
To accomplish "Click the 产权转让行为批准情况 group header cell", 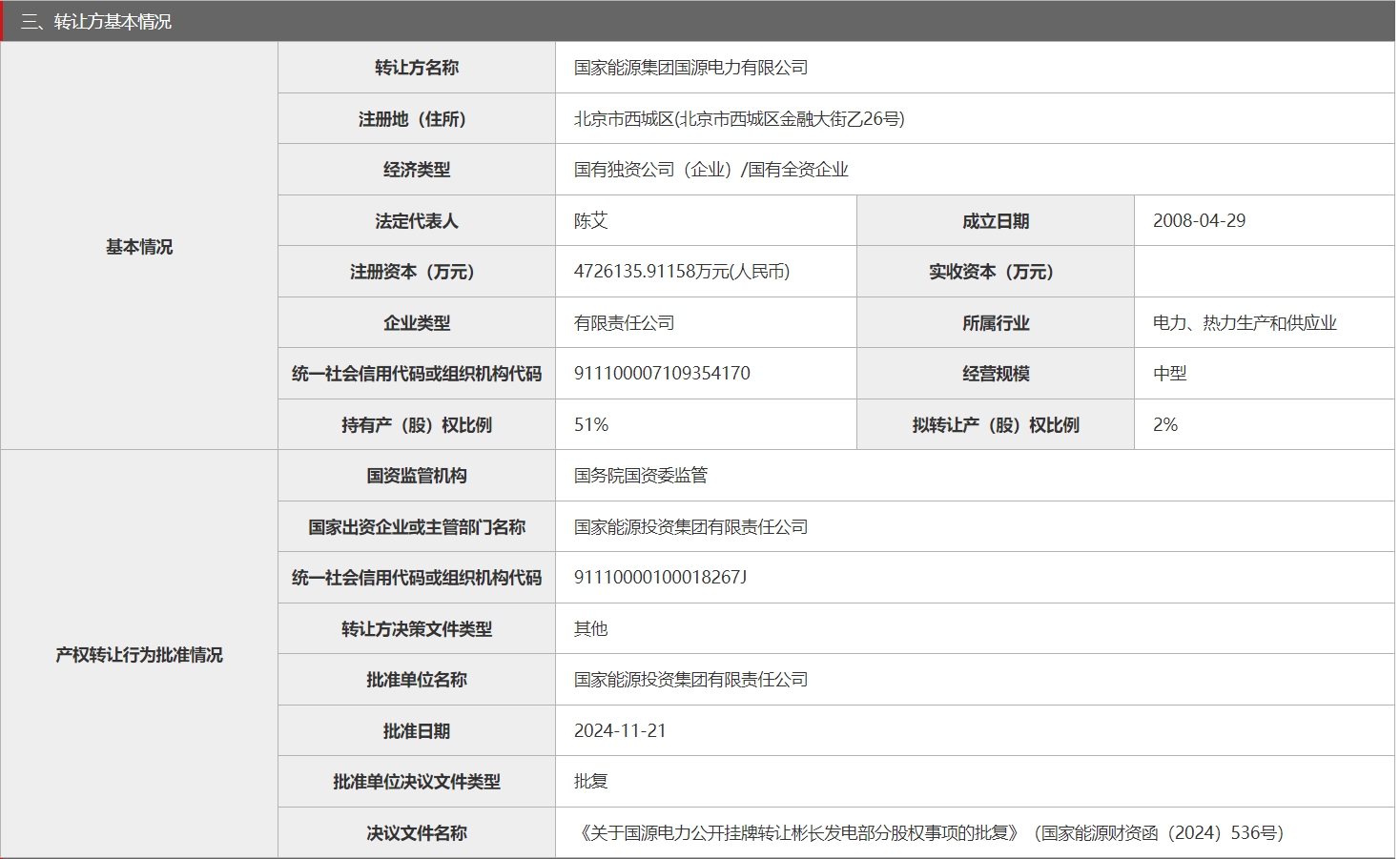I will point(139,654).
